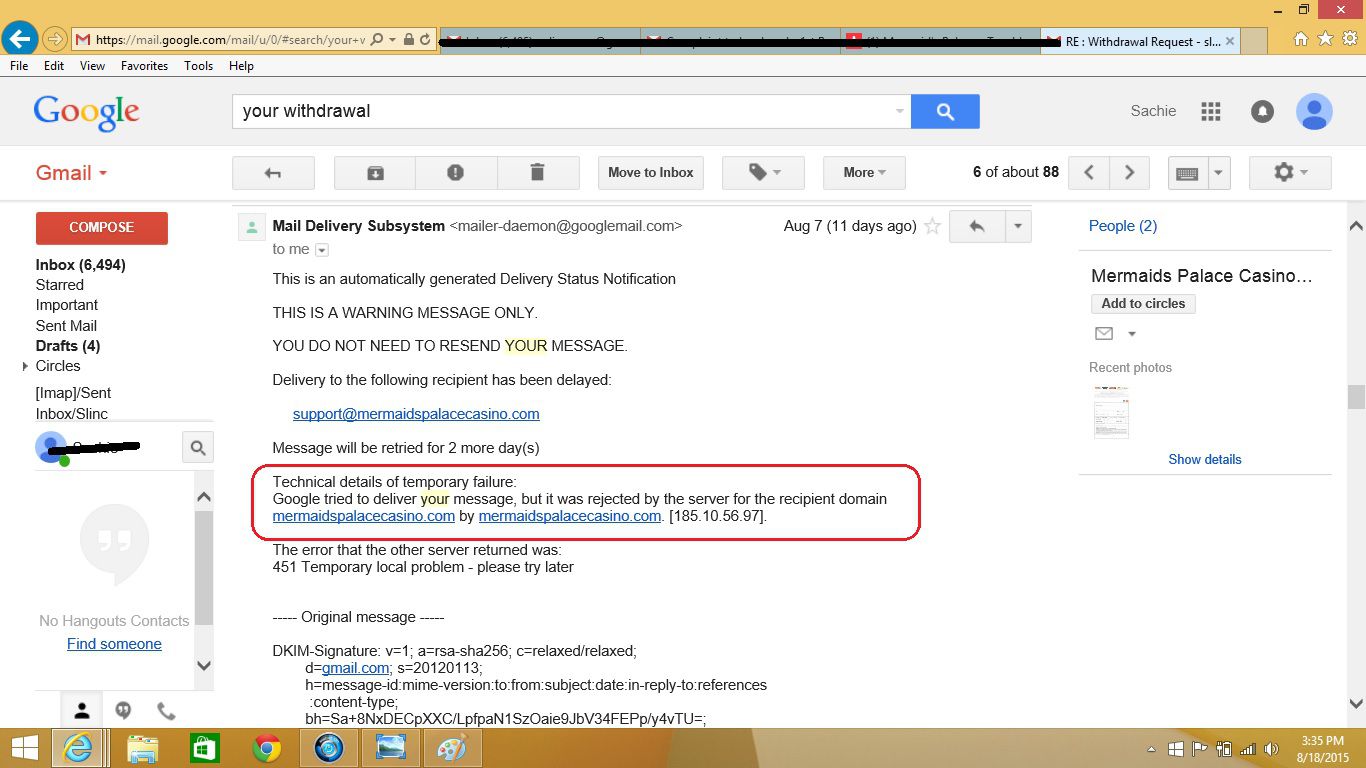
Task: Open Internet Explorer home page icon
Action: (x=1301, y=39)
